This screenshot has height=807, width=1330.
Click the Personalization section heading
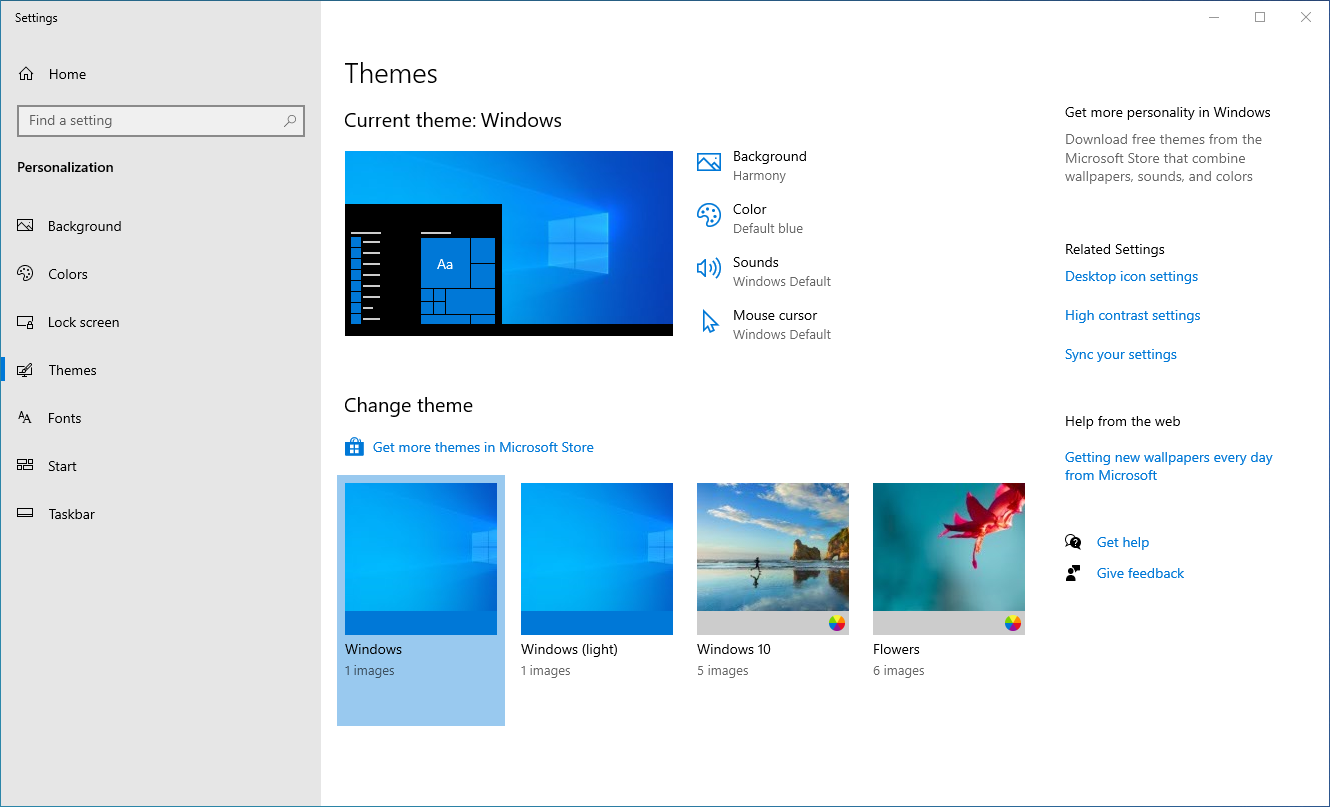65,167
